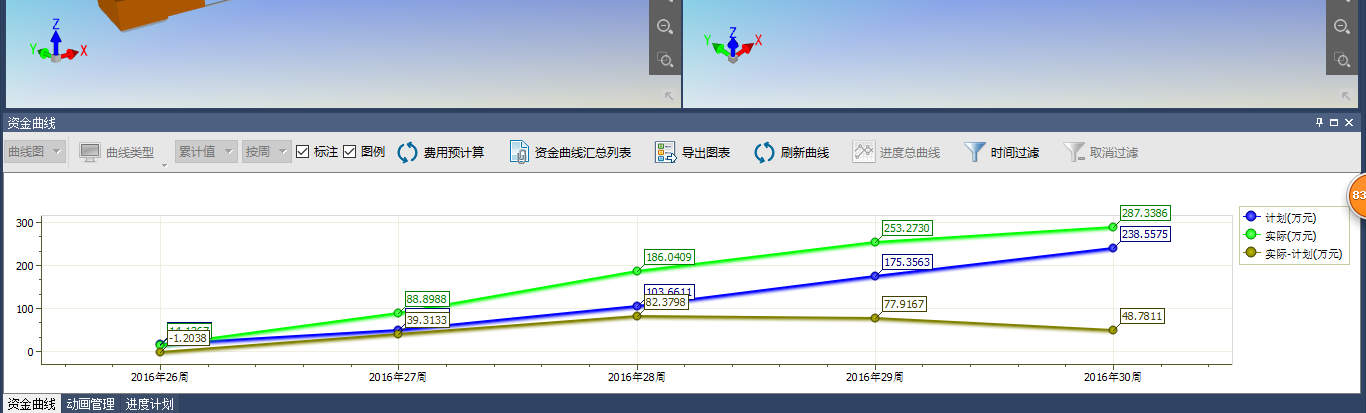Click blue 计划(万元) legend marker
This screenshot has width=1366, height=413.
point(1250,217)
